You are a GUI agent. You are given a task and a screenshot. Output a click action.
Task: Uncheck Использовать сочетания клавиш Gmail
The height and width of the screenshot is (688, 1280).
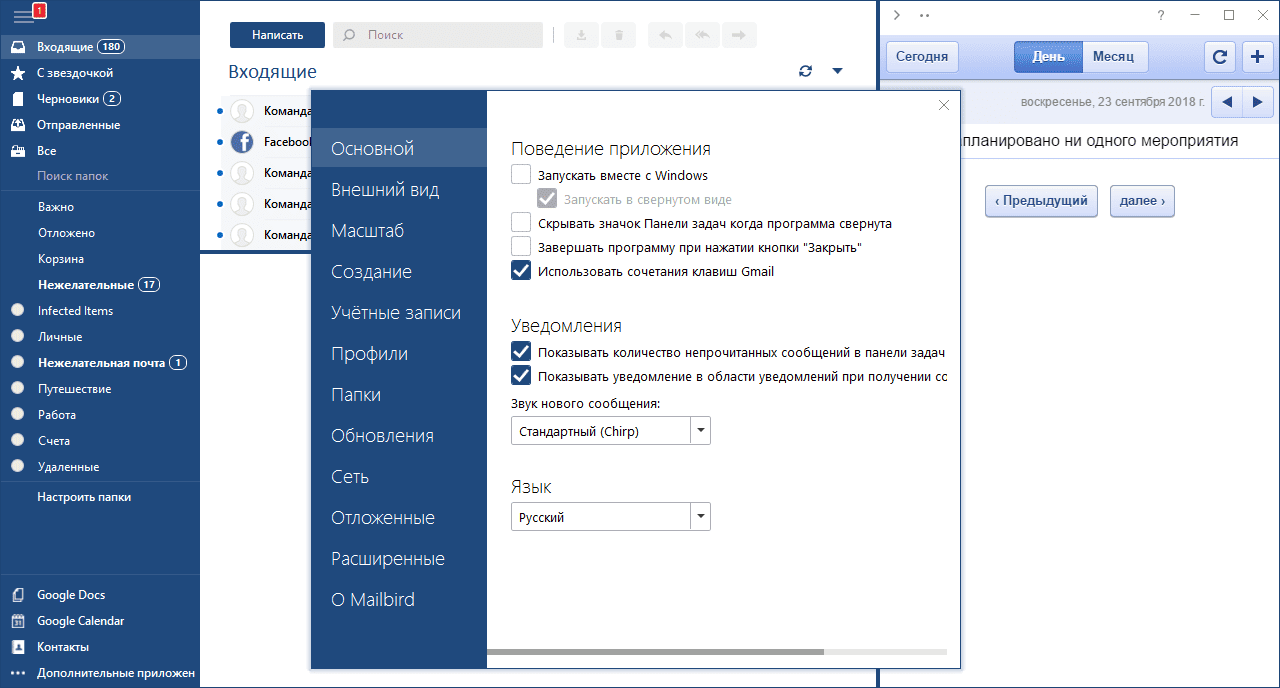(521, 271)
